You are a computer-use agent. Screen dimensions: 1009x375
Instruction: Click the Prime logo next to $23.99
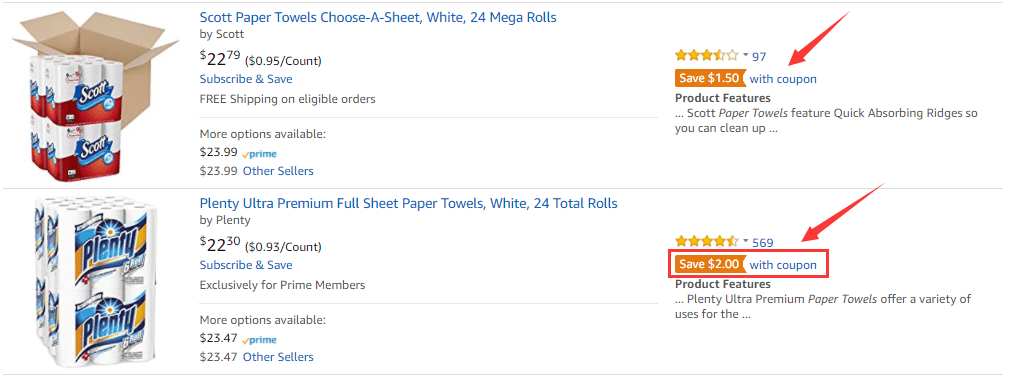click(259, 154)
